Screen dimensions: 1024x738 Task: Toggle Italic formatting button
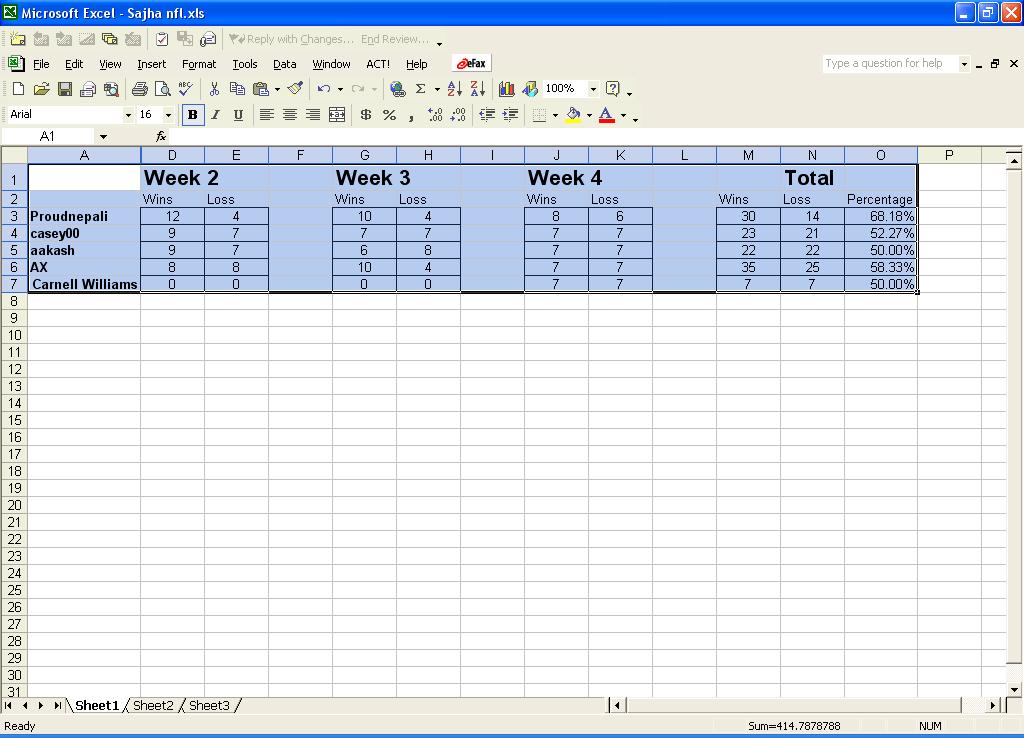[215, 115]
